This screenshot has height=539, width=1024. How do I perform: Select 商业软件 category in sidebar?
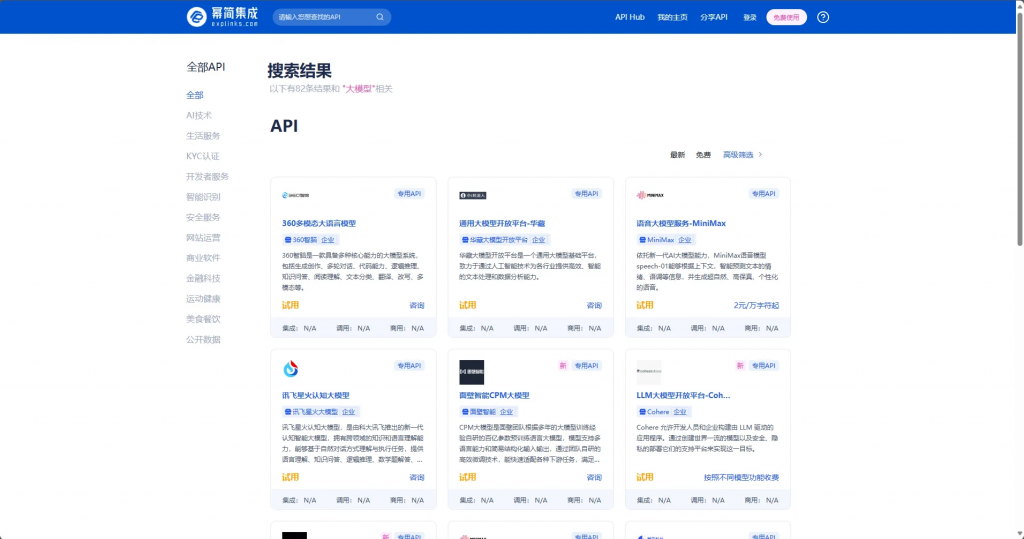pyautogui.click(x=203, y=258)
